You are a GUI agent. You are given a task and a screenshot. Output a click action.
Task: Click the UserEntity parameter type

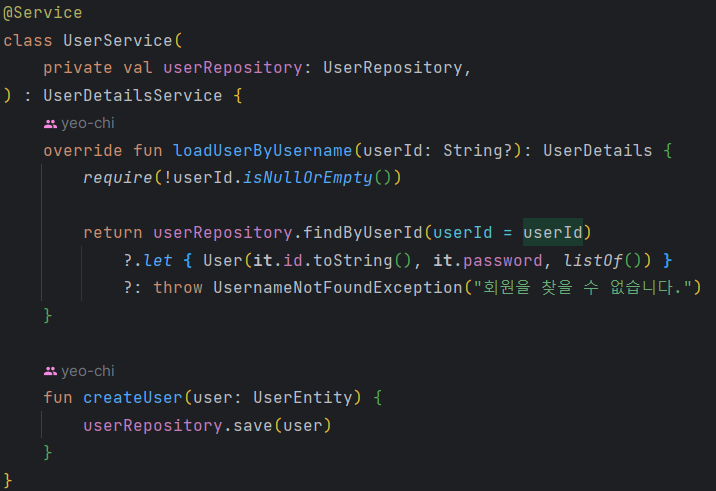pos(303,397)
